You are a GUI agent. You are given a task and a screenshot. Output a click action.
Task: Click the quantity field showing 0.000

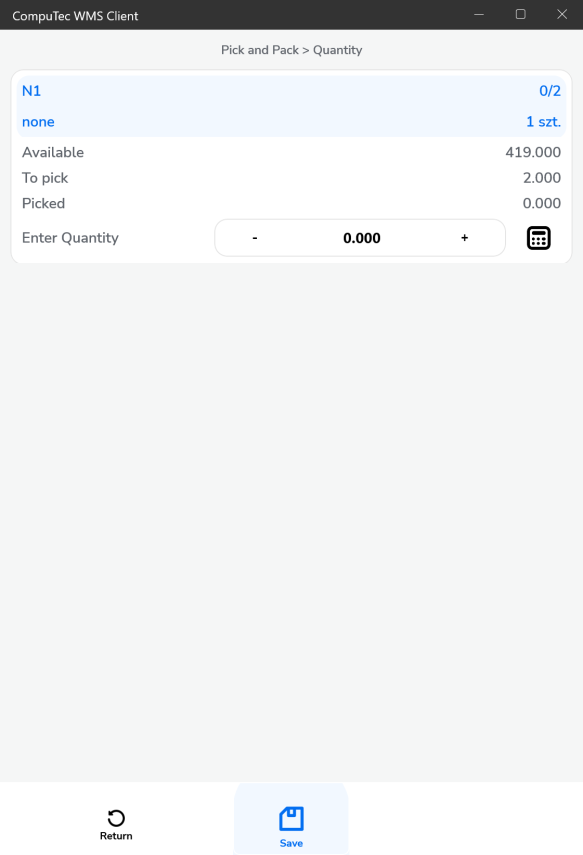click(x=359, y=237)
